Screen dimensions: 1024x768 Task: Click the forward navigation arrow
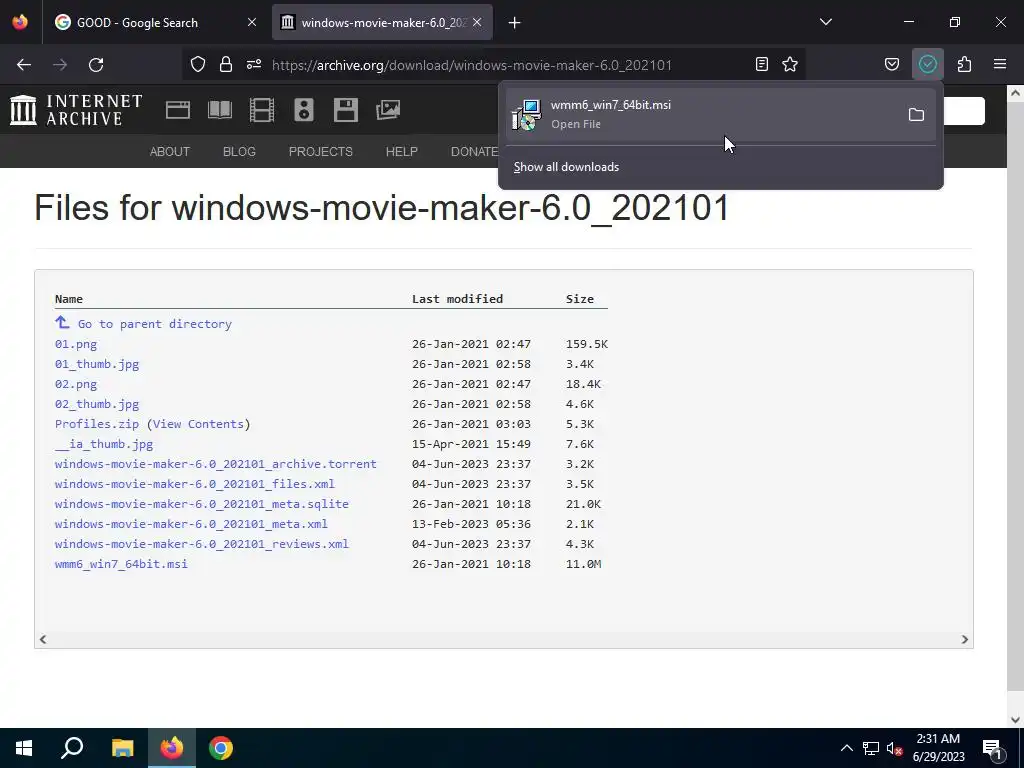coord(60,65)
